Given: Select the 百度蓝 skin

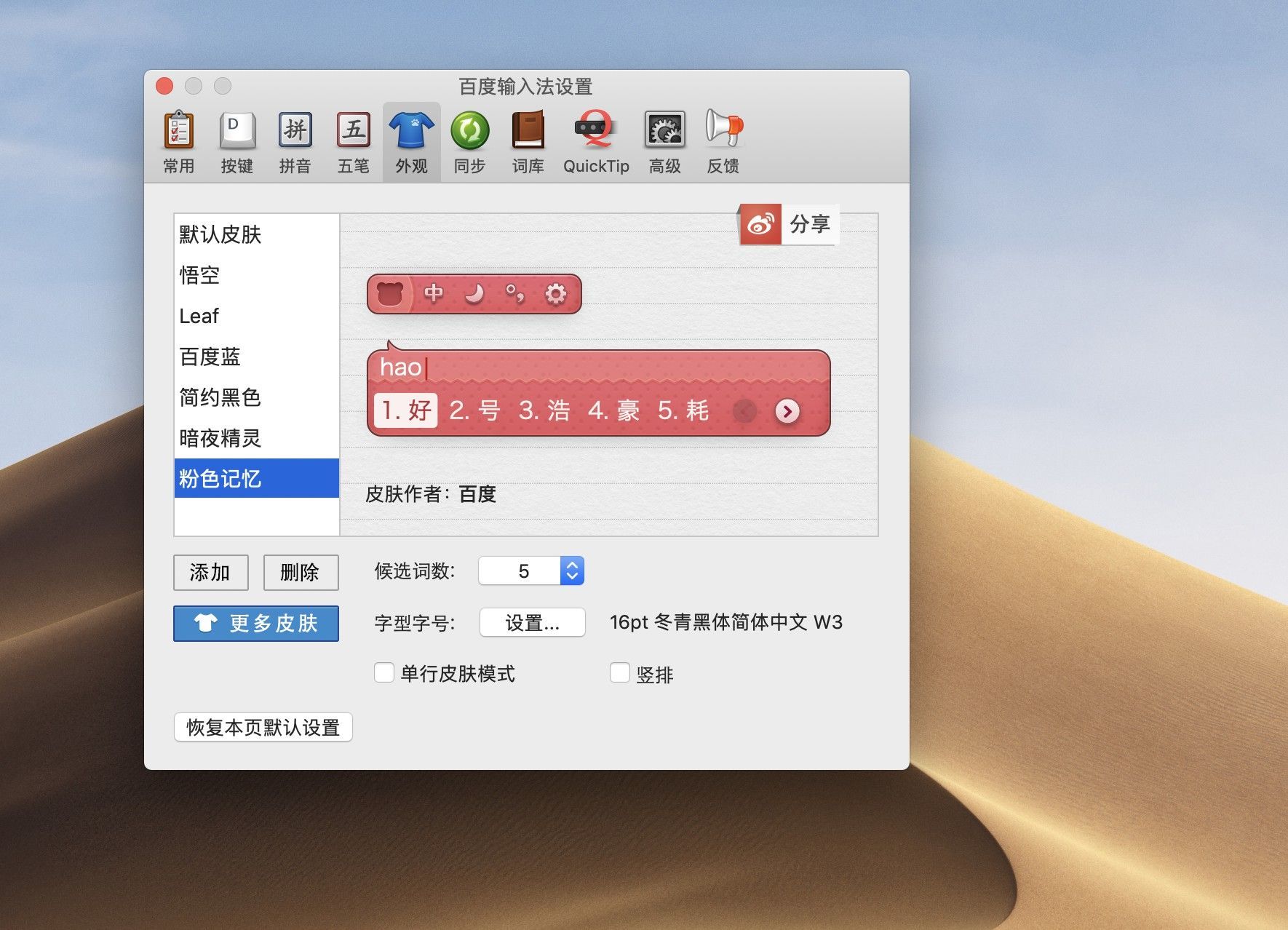Looking at the screenshot, I should tap(257, 357).
